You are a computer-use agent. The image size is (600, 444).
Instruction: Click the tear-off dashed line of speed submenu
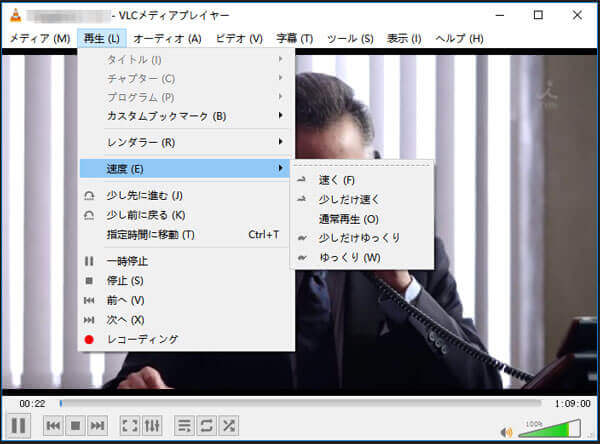363,165
